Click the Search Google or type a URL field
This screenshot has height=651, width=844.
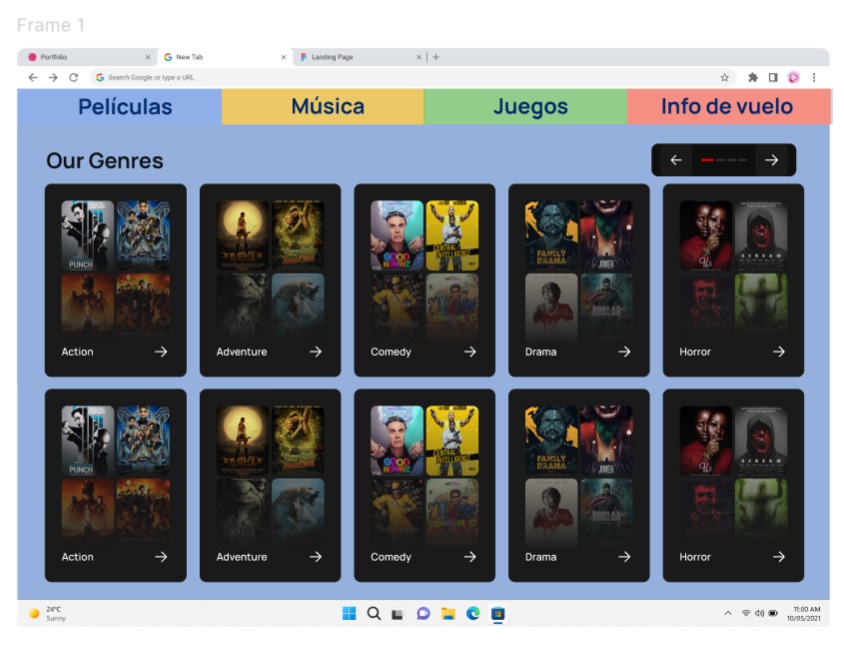(412, 78)
